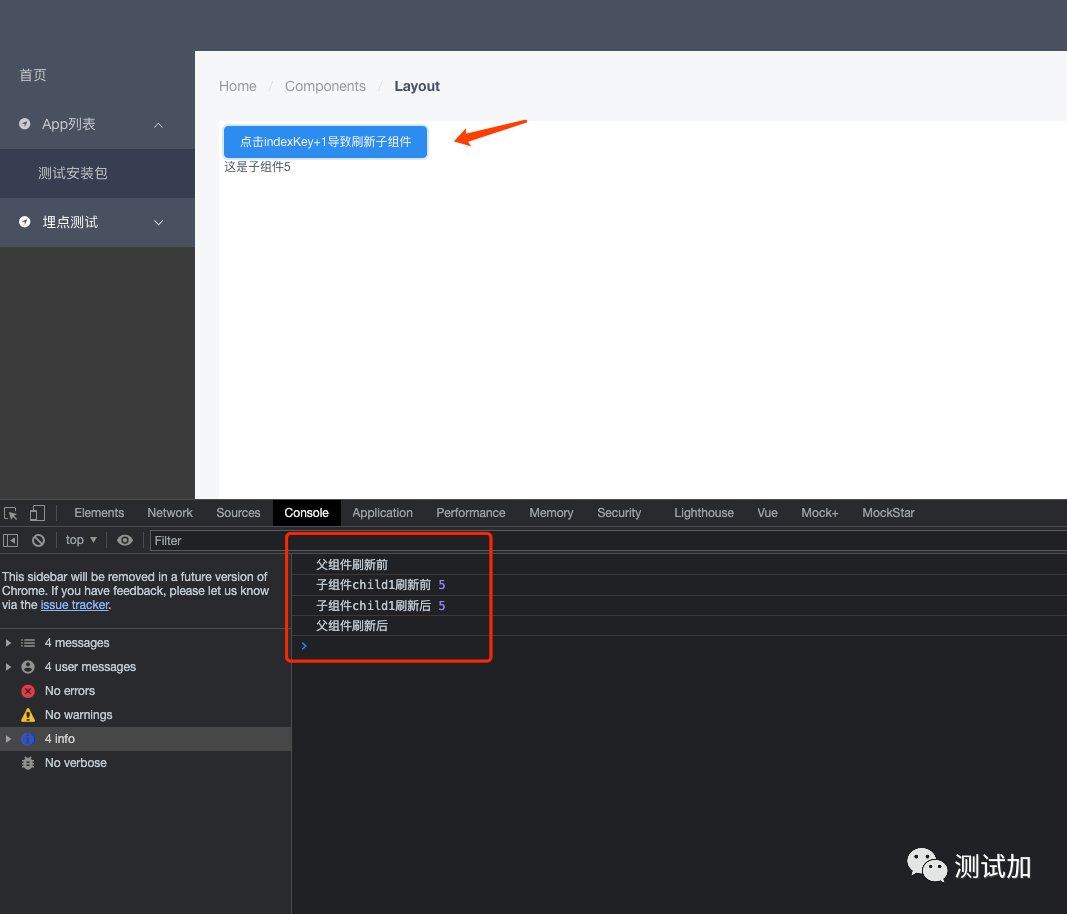This screenshot has height=914, width=1067.
Task: Collapse the App列表 sidebar menu
Action: point(158,125)
